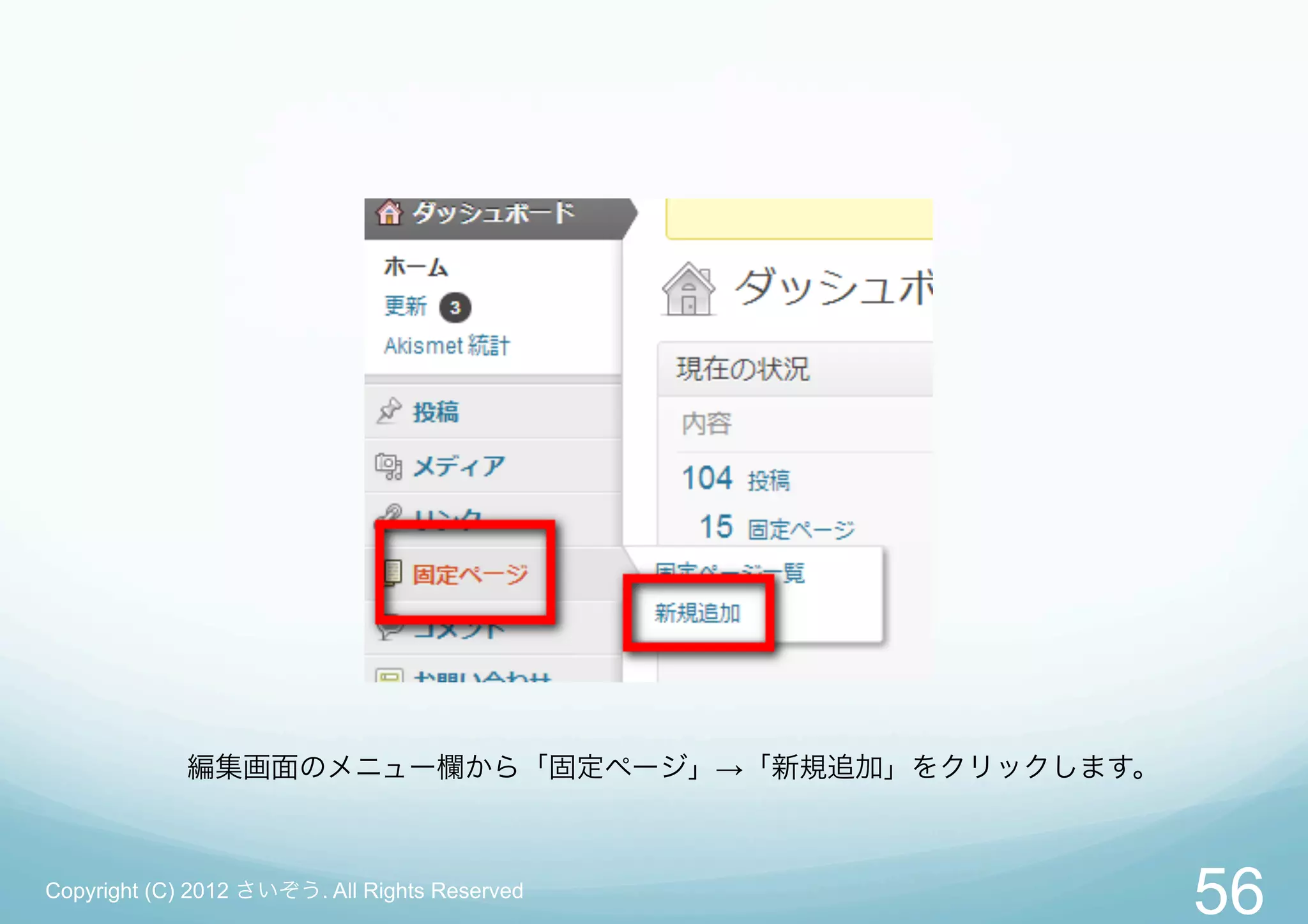Click the dashboard house icon in sidebar header
The image size is (1308, 924).
[x=389, y=213]
